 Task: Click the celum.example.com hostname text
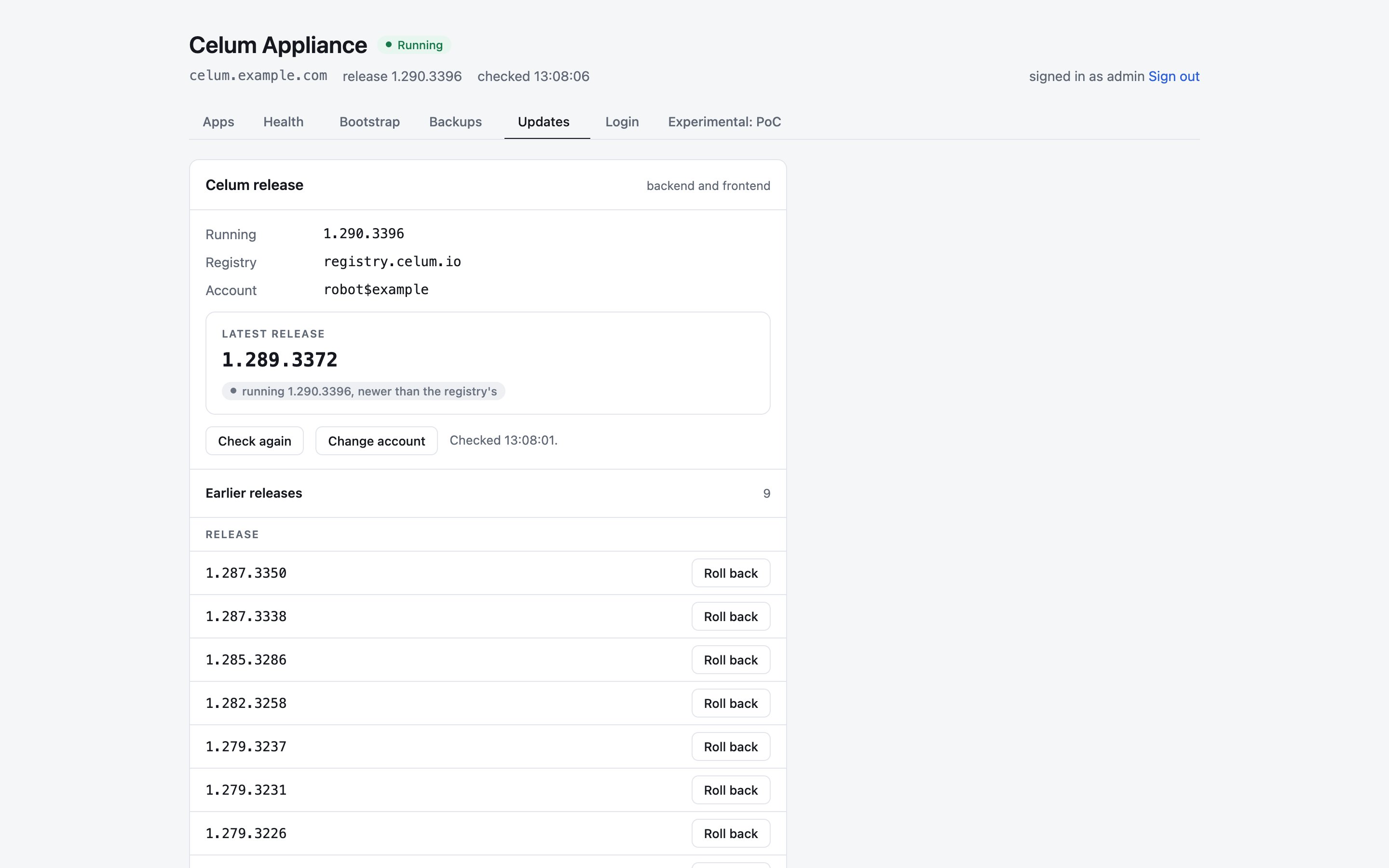tap(259, 76)
